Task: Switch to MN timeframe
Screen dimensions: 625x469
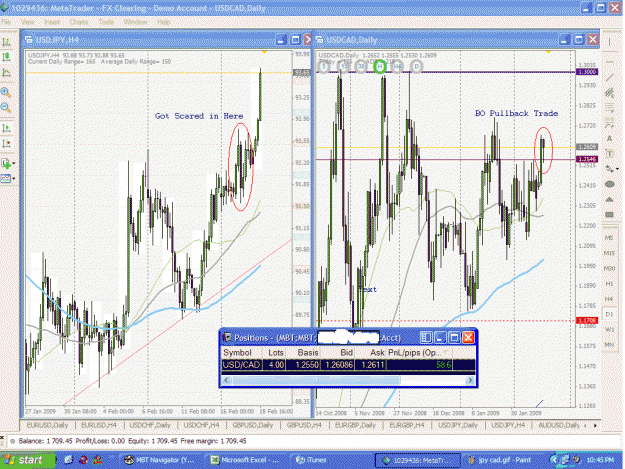Action: tap(609, 344)
